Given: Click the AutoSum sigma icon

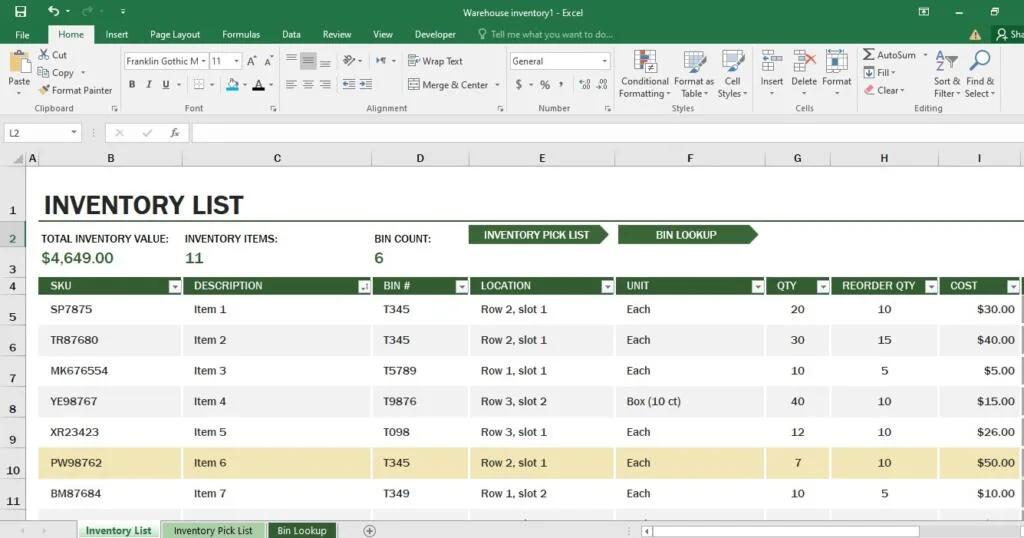Looking at the screenshot, I should tap(869, 55).
